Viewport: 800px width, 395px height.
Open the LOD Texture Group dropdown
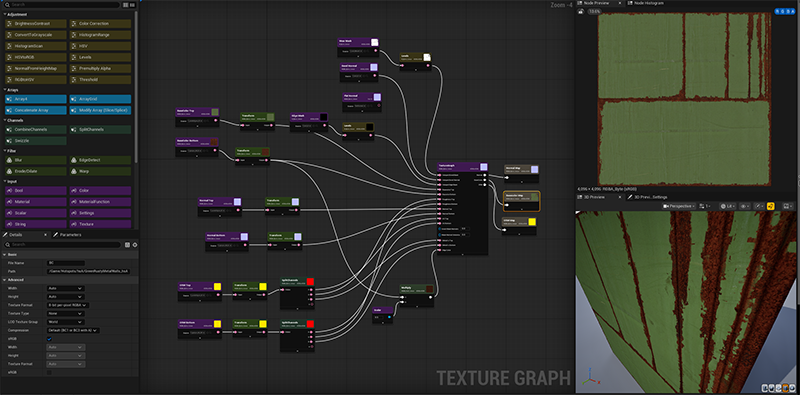pyautogui.click(x=65, y=322)
